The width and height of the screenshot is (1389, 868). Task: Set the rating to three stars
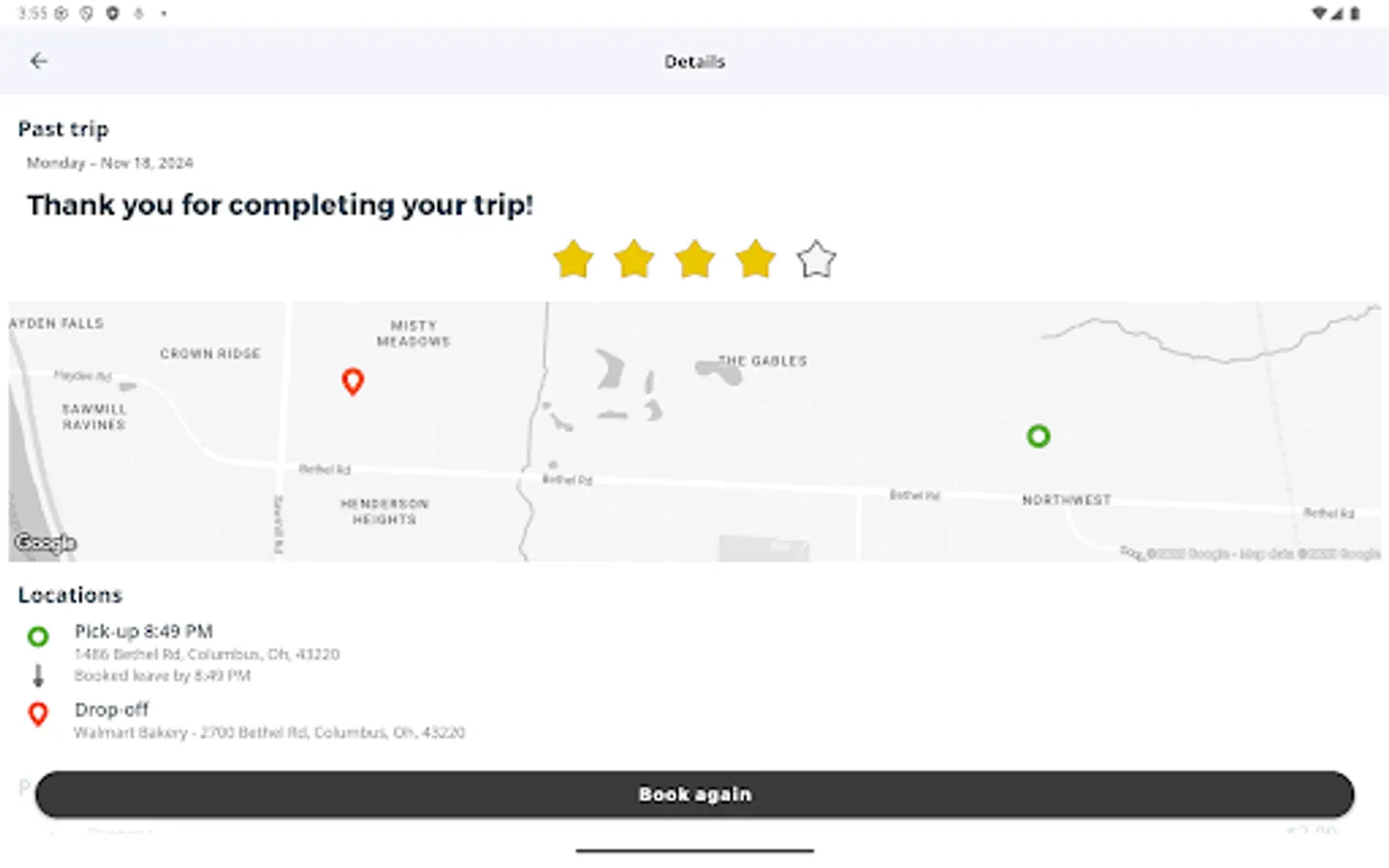pyautogui.click(x=695, y=259)
